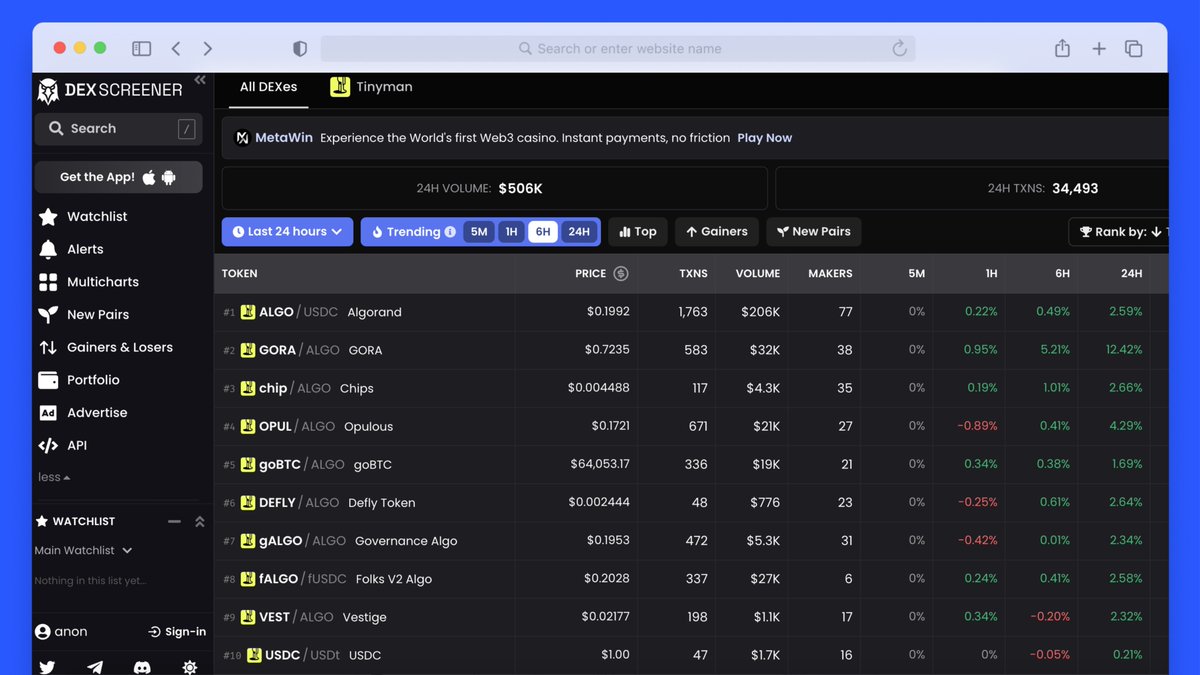Open Discord icon at sidebar bottom
This screenshot has width=1200, height=675.
pos(142,667)
